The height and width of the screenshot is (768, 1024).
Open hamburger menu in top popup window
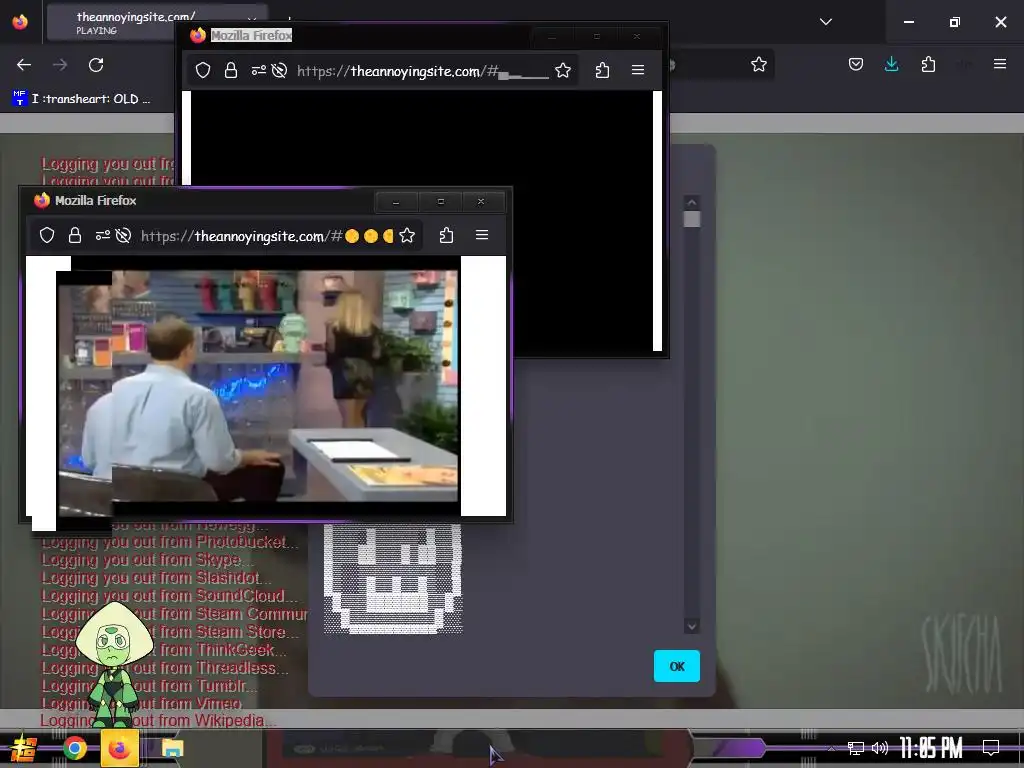(638, 70)
